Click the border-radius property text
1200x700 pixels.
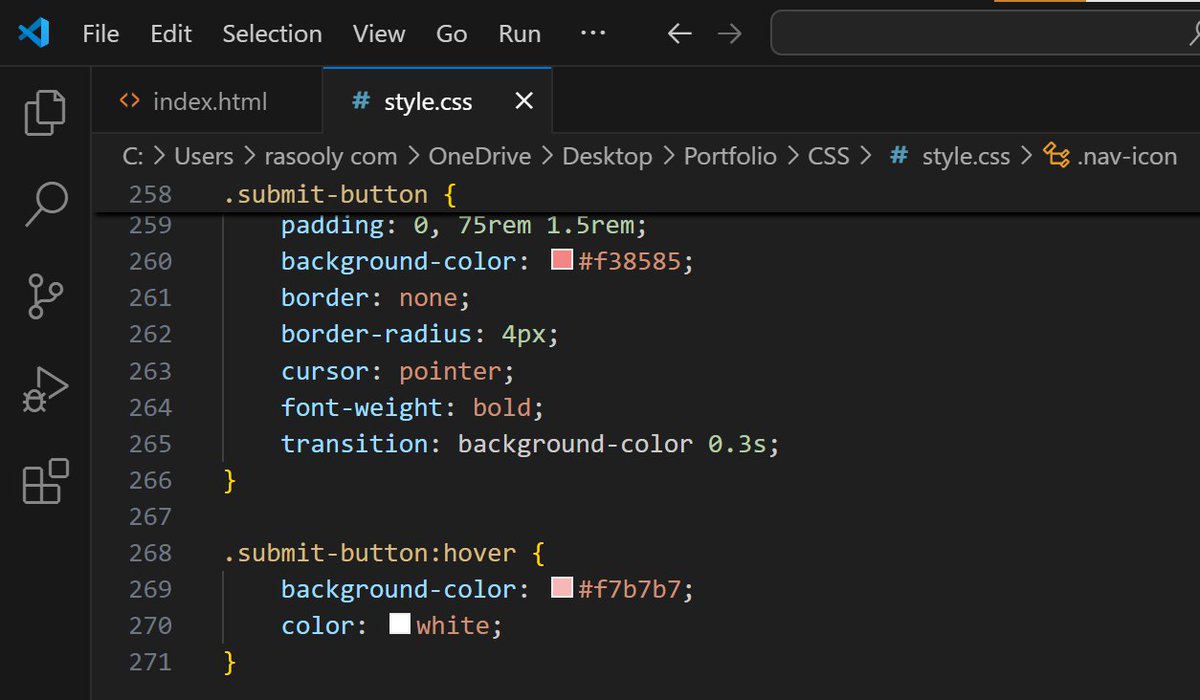377,334
